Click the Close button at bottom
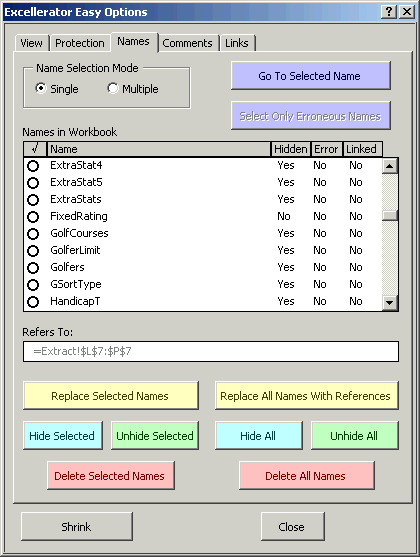420x557 pixels. point(292,526)
